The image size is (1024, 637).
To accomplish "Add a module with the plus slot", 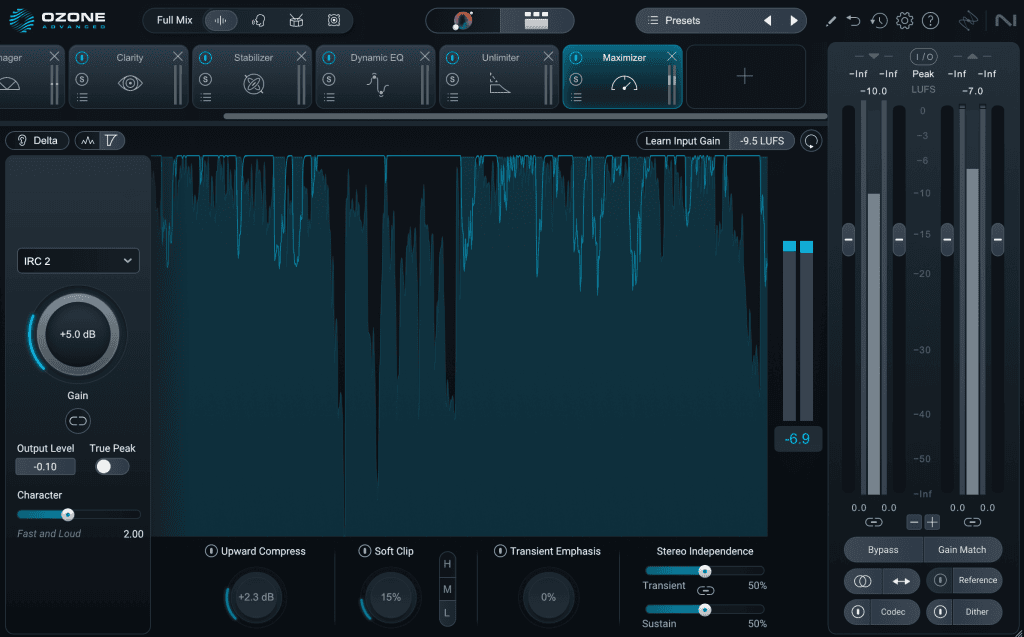I will click(x=745, y=76).
